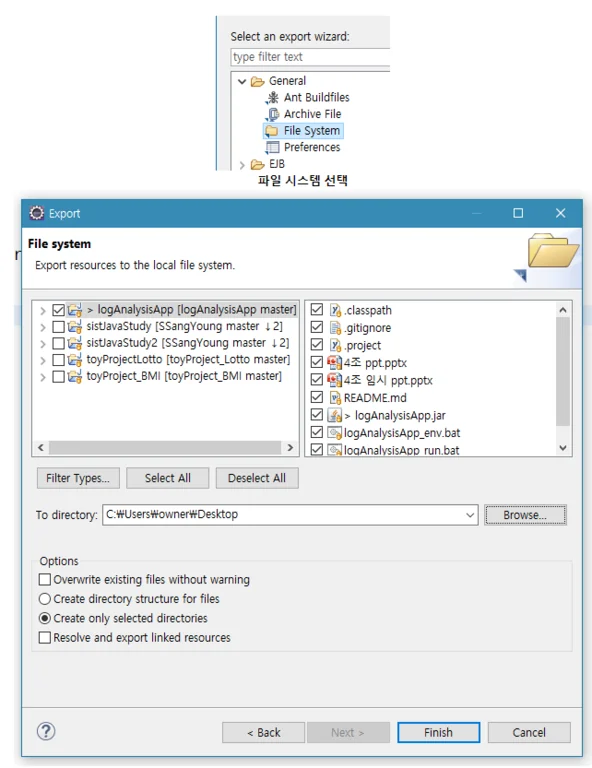Check the sistJavaStudy project checkbox
This screenshot has width=592, height=768.
pos(58,327)
